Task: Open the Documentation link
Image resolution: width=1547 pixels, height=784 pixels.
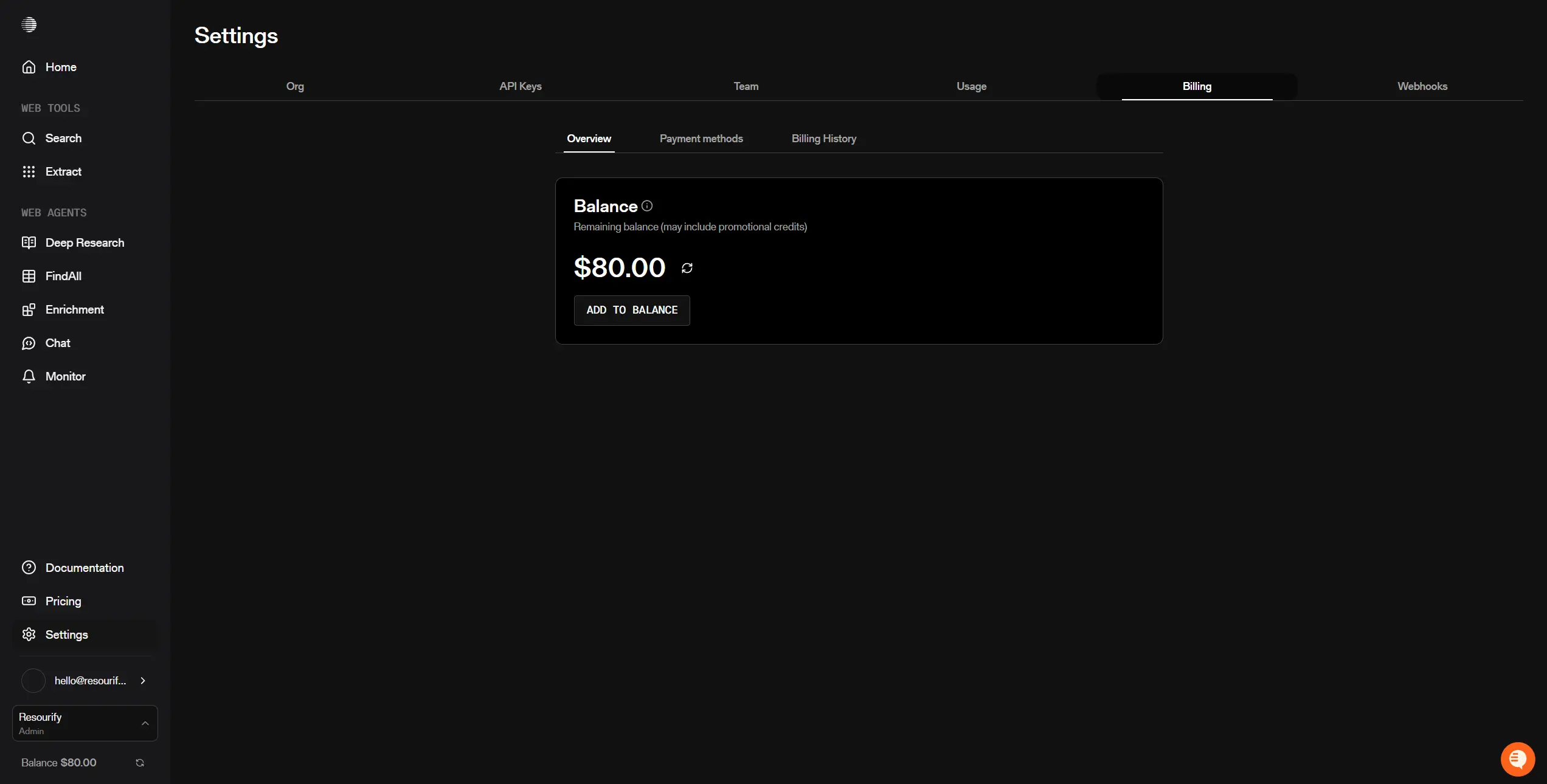Action: [x=85, y=568]
